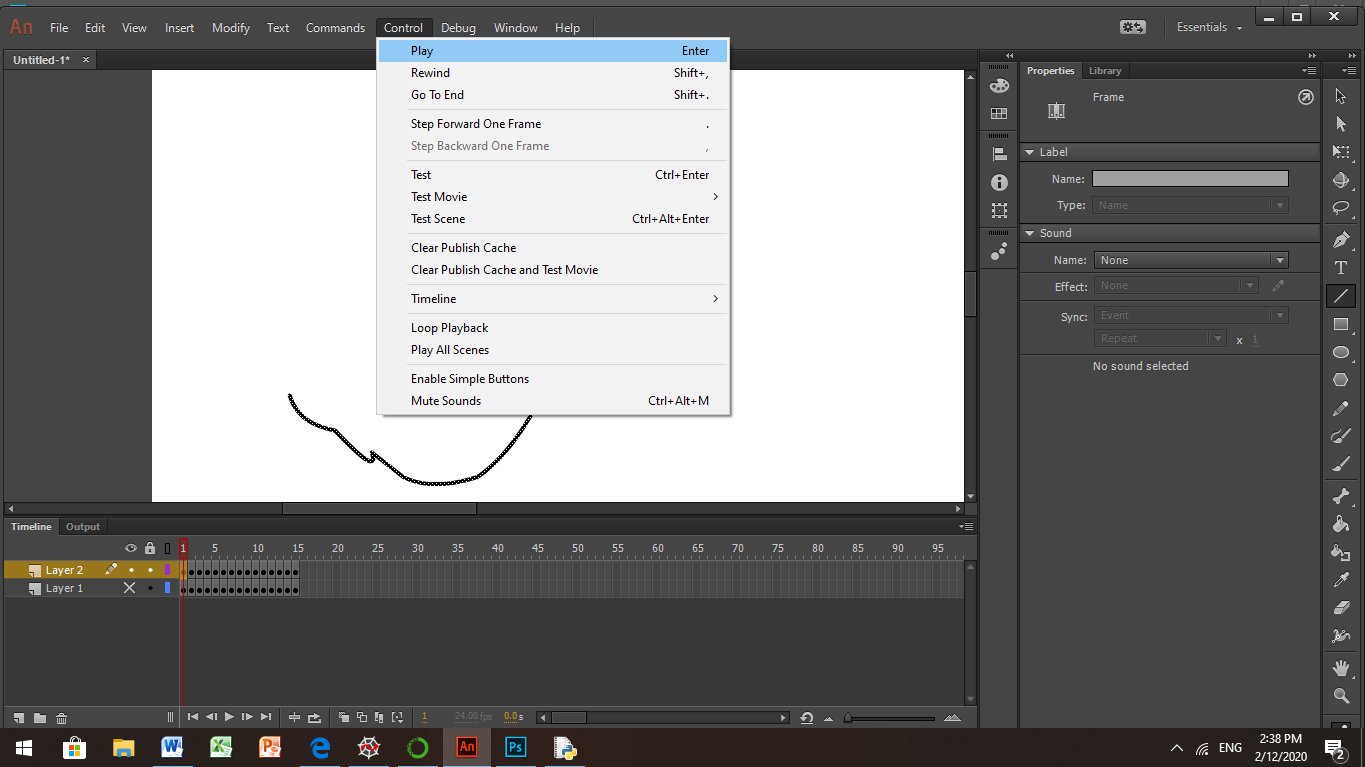Select the Subselection tool
1365x767 pixels.
click(1341, 124)
